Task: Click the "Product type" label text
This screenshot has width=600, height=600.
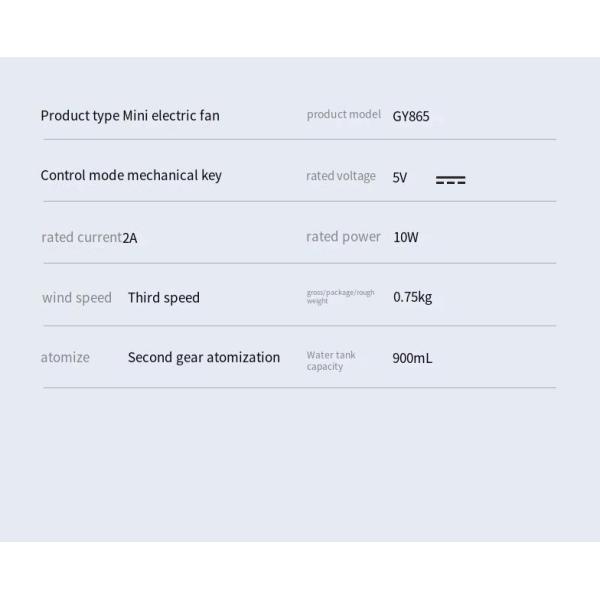Action: point(79,115)
